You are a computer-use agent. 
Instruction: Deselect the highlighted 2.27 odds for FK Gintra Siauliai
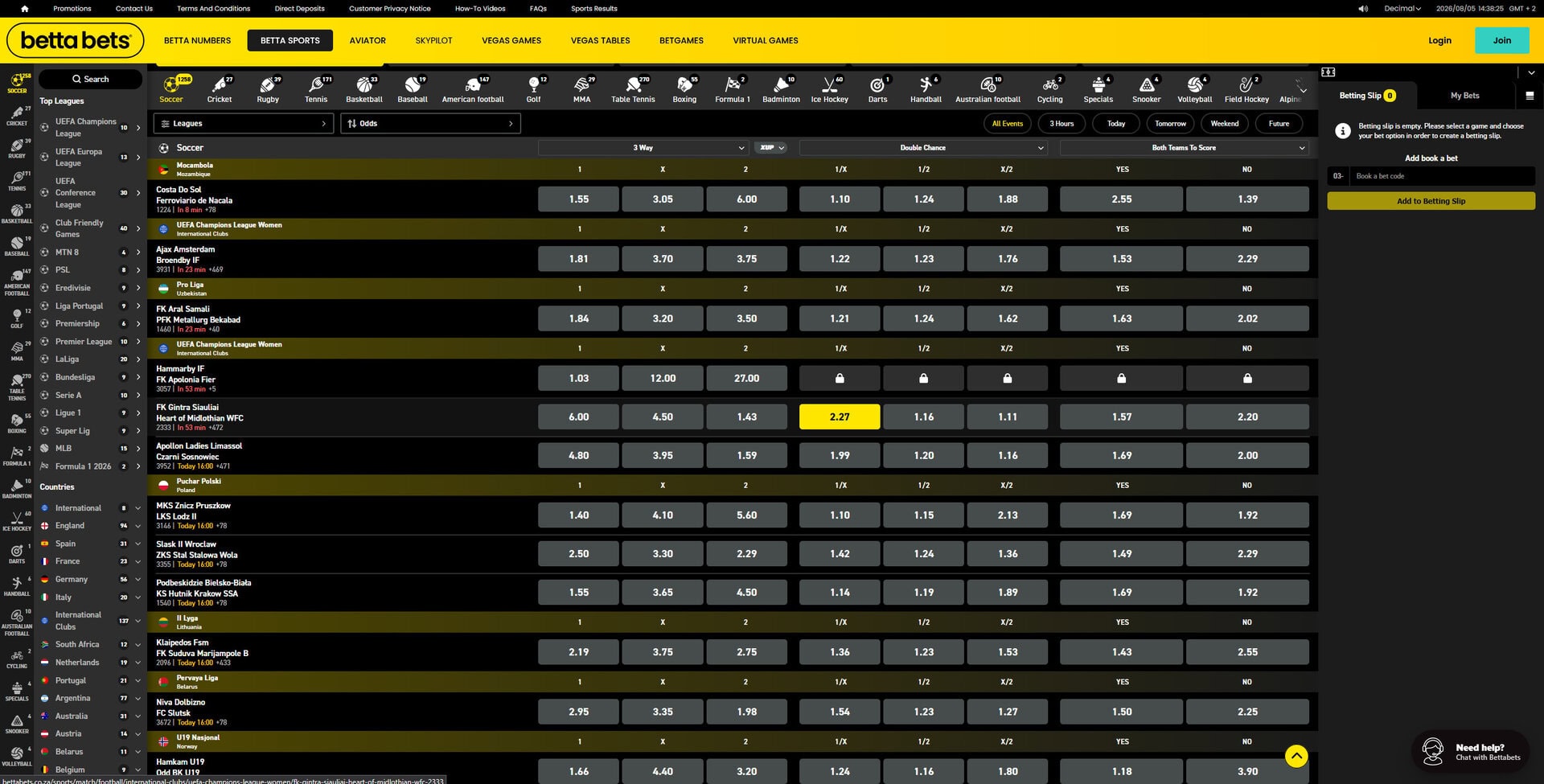click(840, 417)
